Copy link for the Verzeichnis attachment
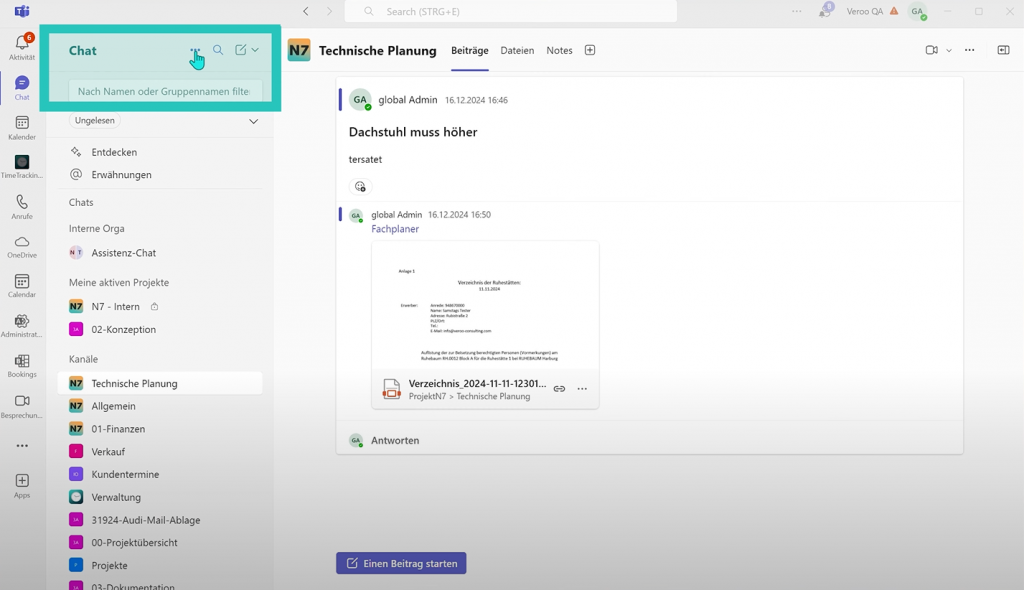This screenshot has width=1024, height=590. click(x=559, y=389)
